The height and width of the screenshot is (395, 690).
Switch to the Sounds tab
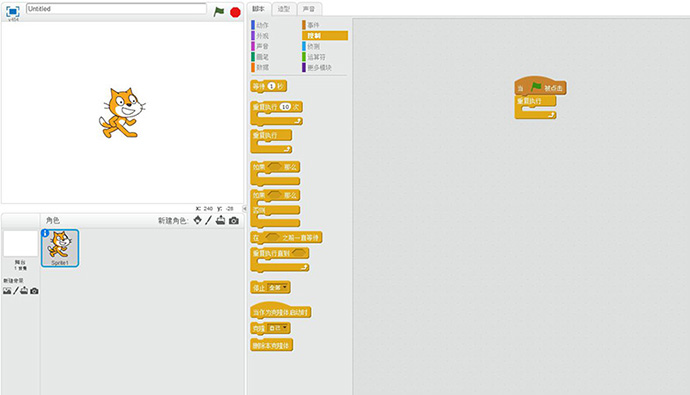pos(309,9)
